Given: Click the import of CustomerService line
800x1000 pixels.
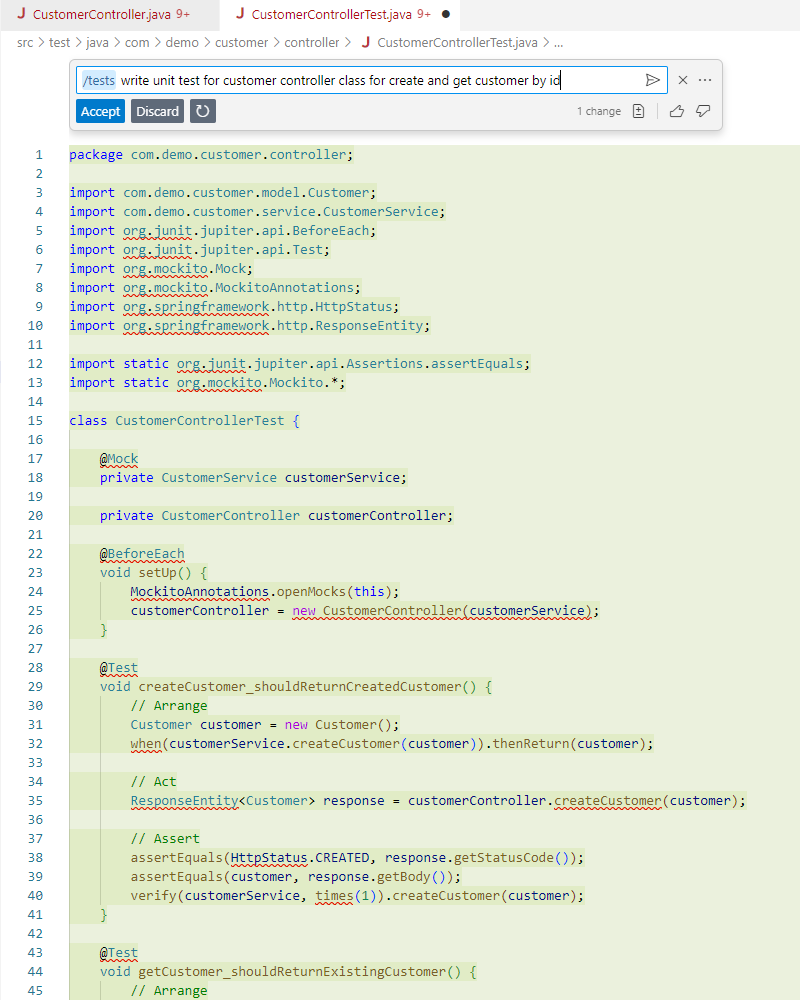Looking at the screenshot, I should [x=257, y=212].
